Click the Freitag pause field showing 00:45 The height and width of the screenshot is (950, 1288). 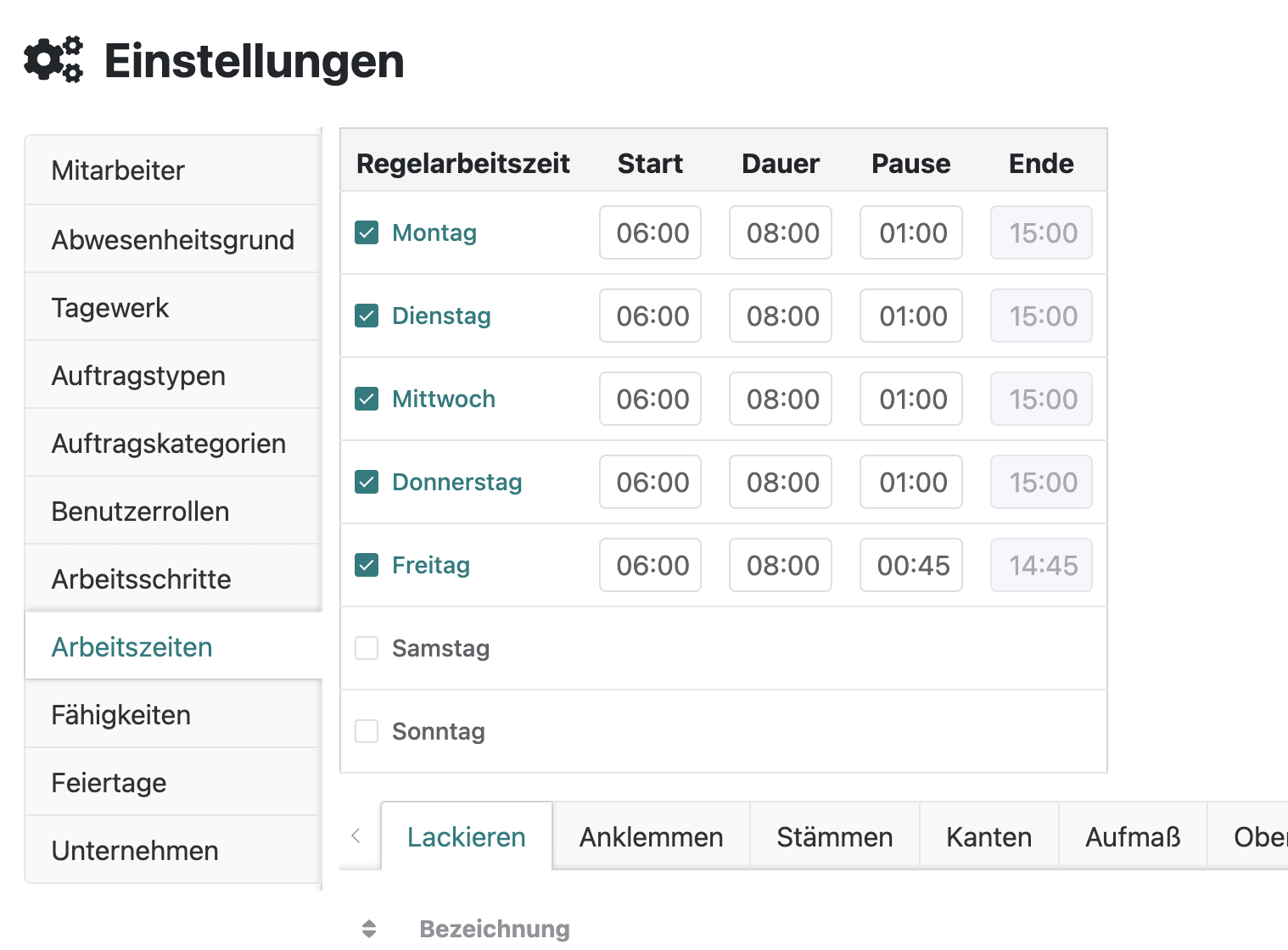(x=910, y=564)
